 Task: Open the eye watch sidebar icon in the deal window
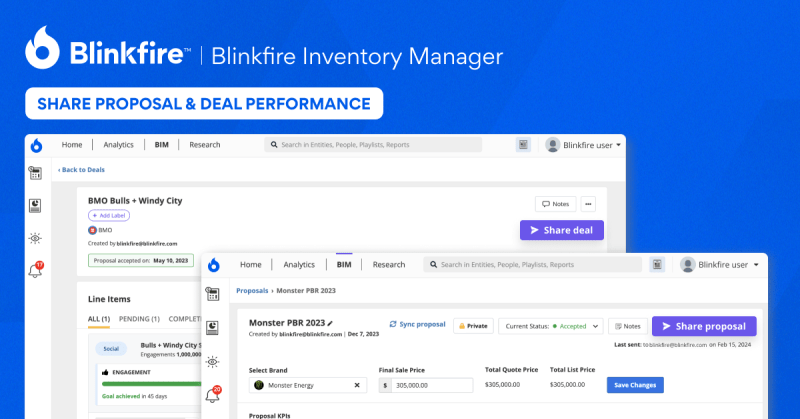(35, 238)
